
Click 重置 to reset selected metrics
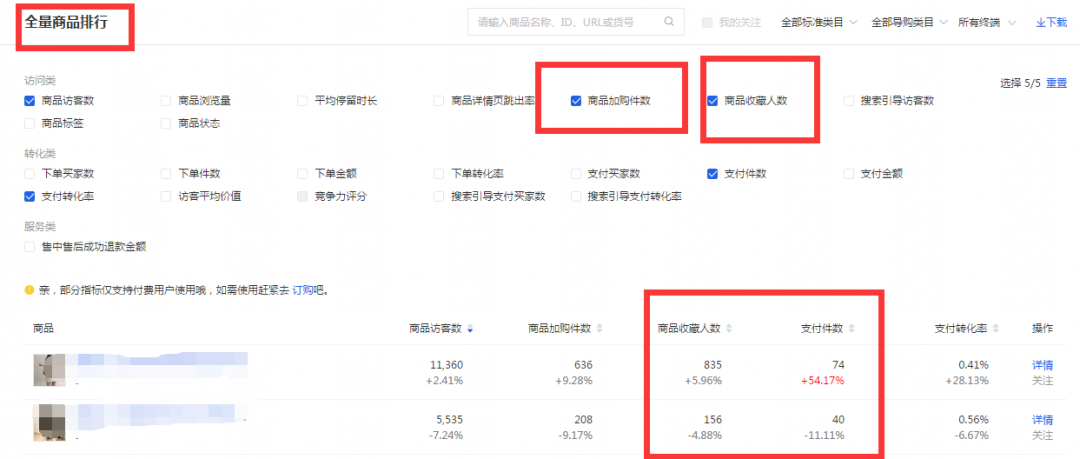1056,83
